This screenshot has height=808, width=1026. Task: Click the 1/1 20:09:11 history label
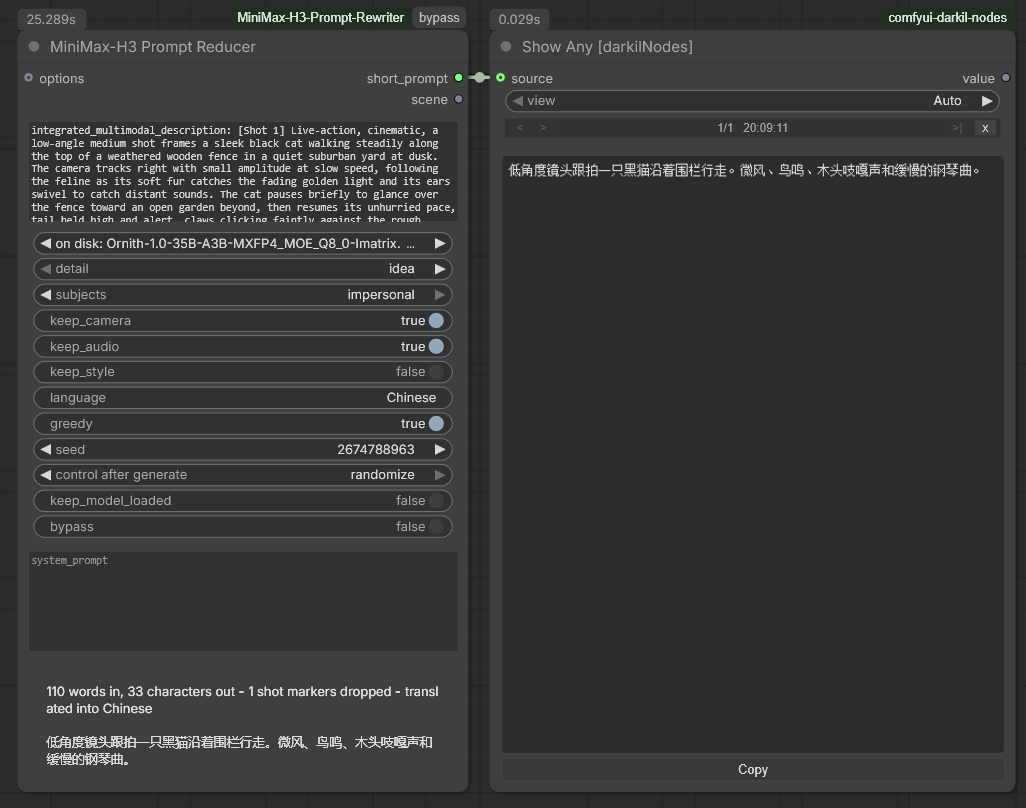tap(752, 128)
